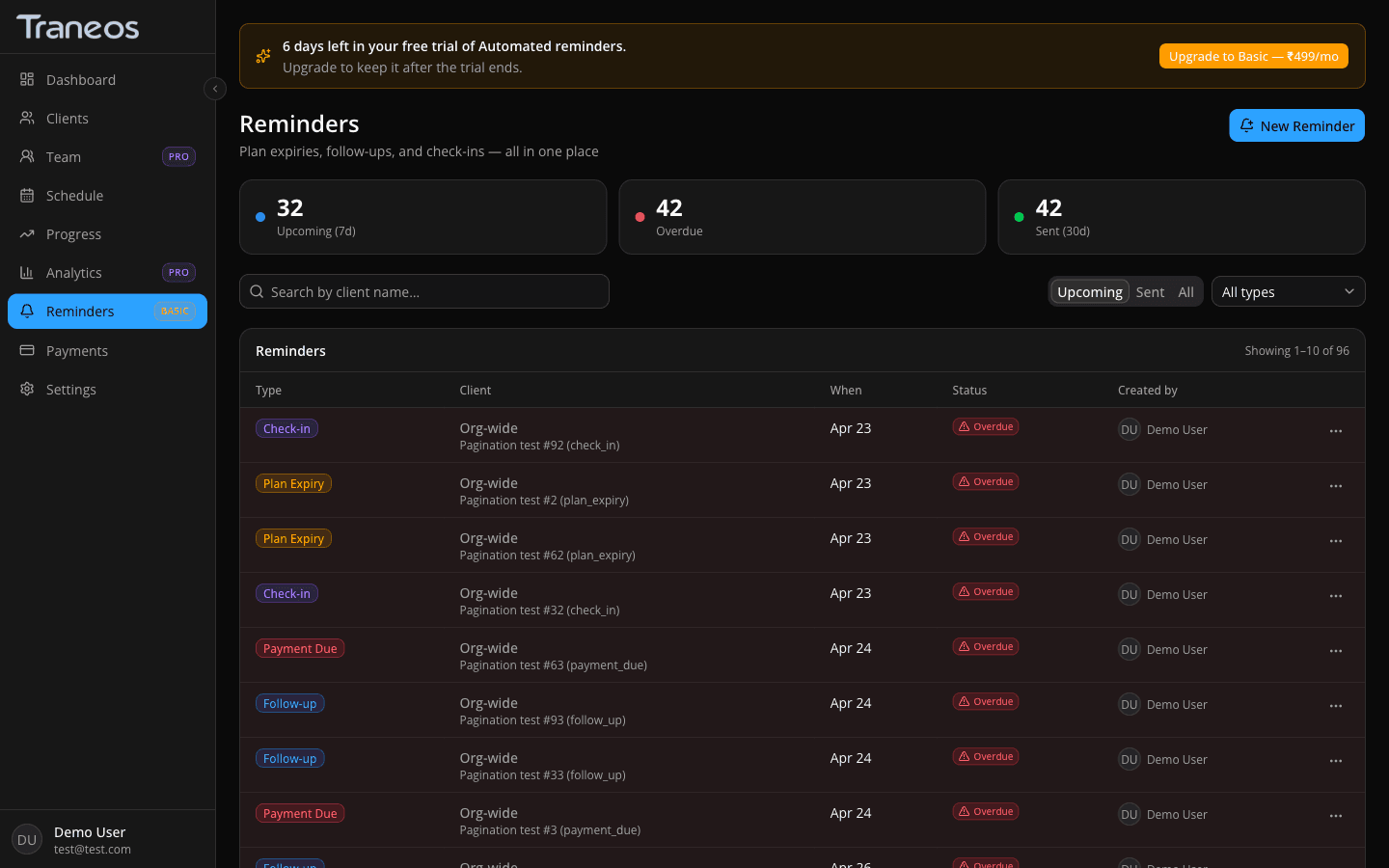Create a New Reminder
Image resolution: width=1389 pixels, height=868 pixels.
tap(1296, 125)
